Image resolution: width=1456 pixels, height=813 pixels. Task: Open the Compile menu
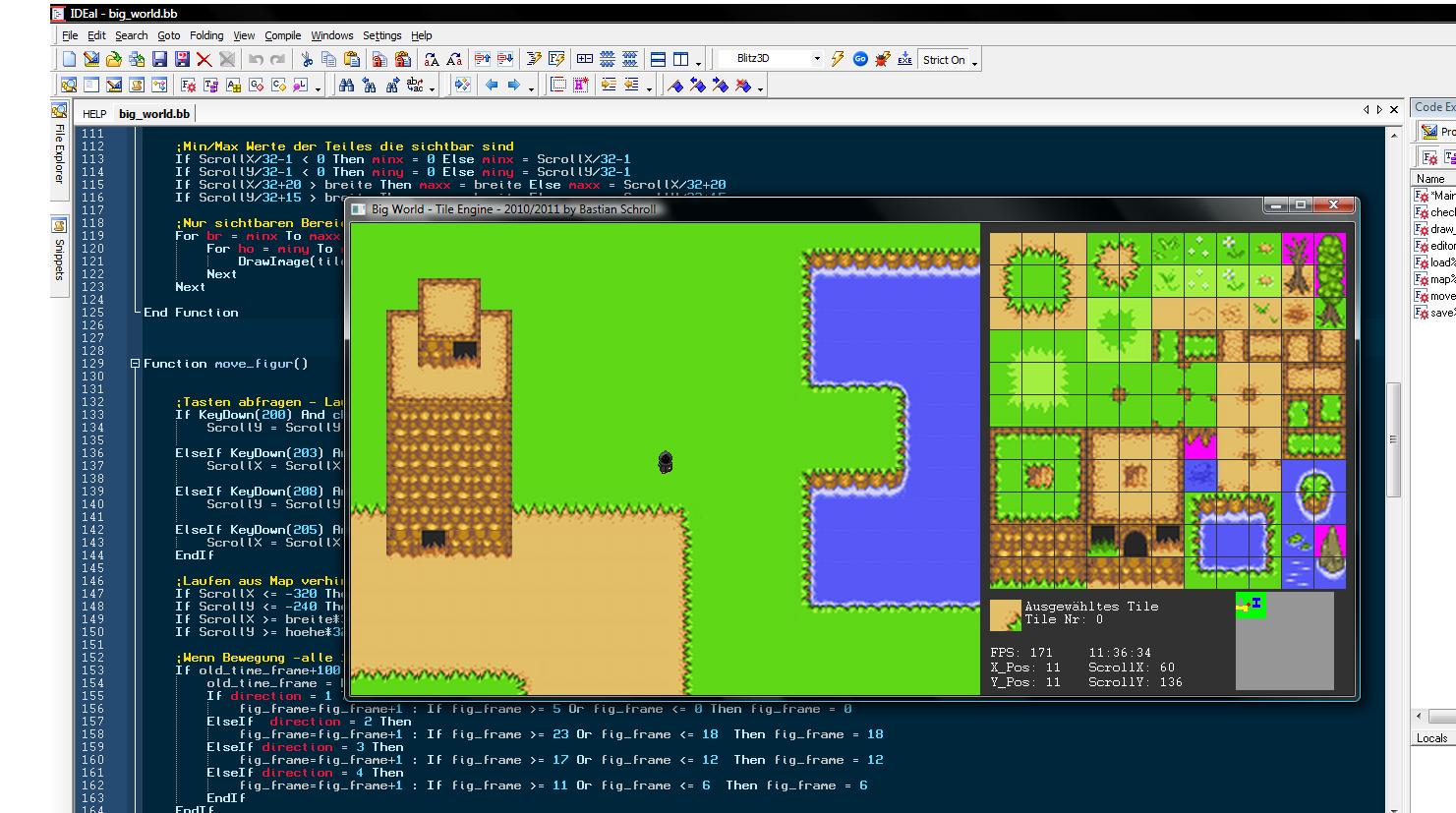283,35
